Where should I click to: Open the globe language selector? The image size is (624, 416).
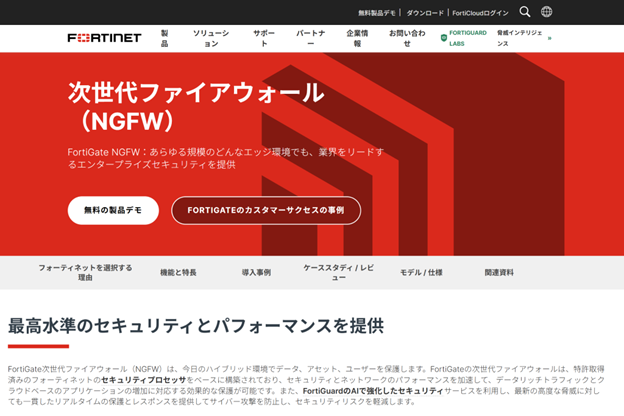pyautogui.click(x=546, y=12)
